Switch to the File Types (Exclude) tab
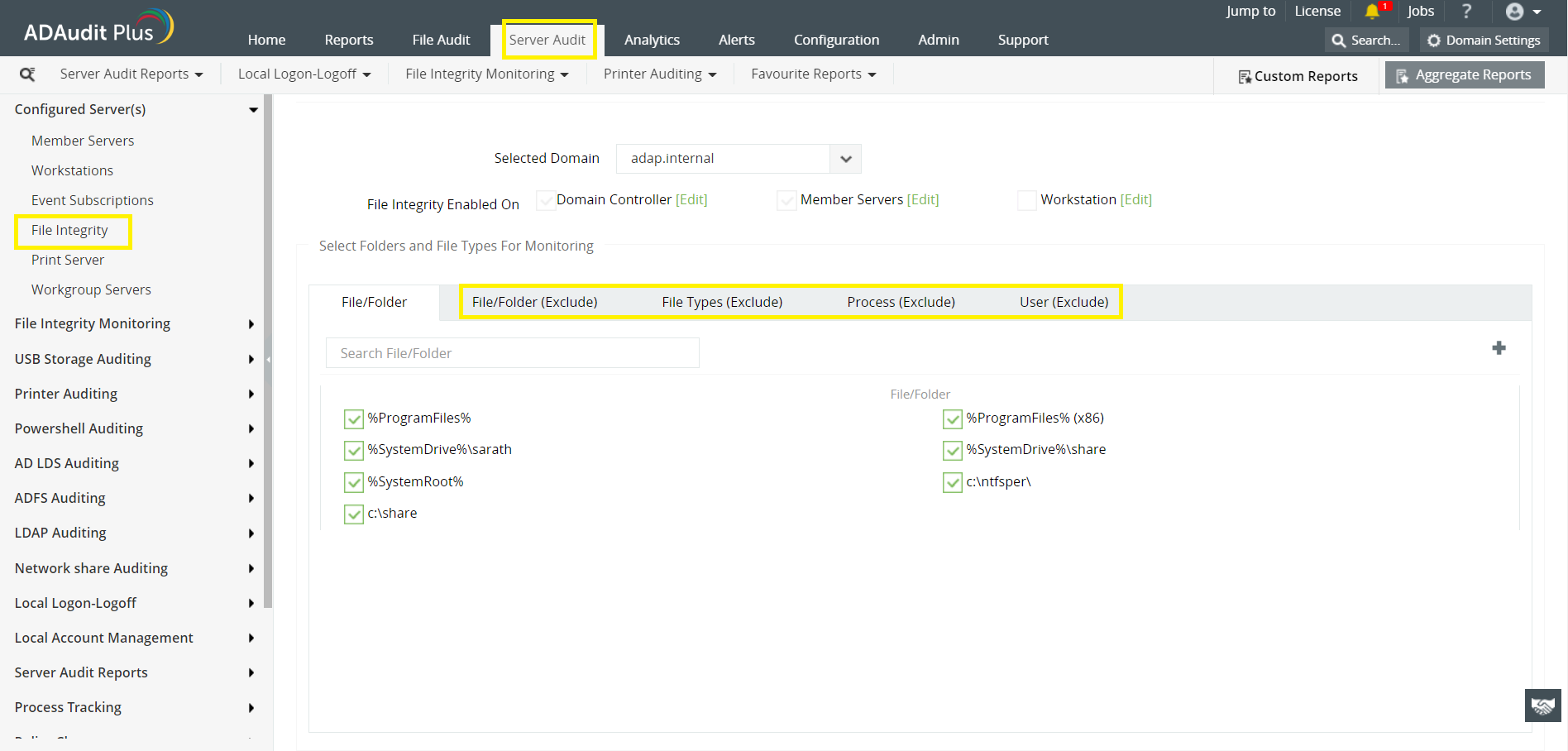This screenshot has width=1568, height=751. (722, 302)
